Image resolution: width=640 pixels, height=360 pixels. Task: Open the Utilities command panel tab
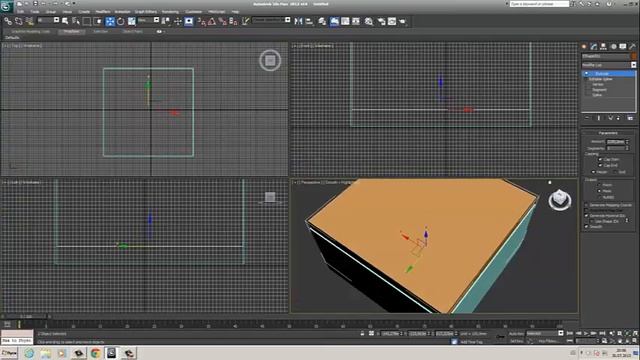pos(633,47)
